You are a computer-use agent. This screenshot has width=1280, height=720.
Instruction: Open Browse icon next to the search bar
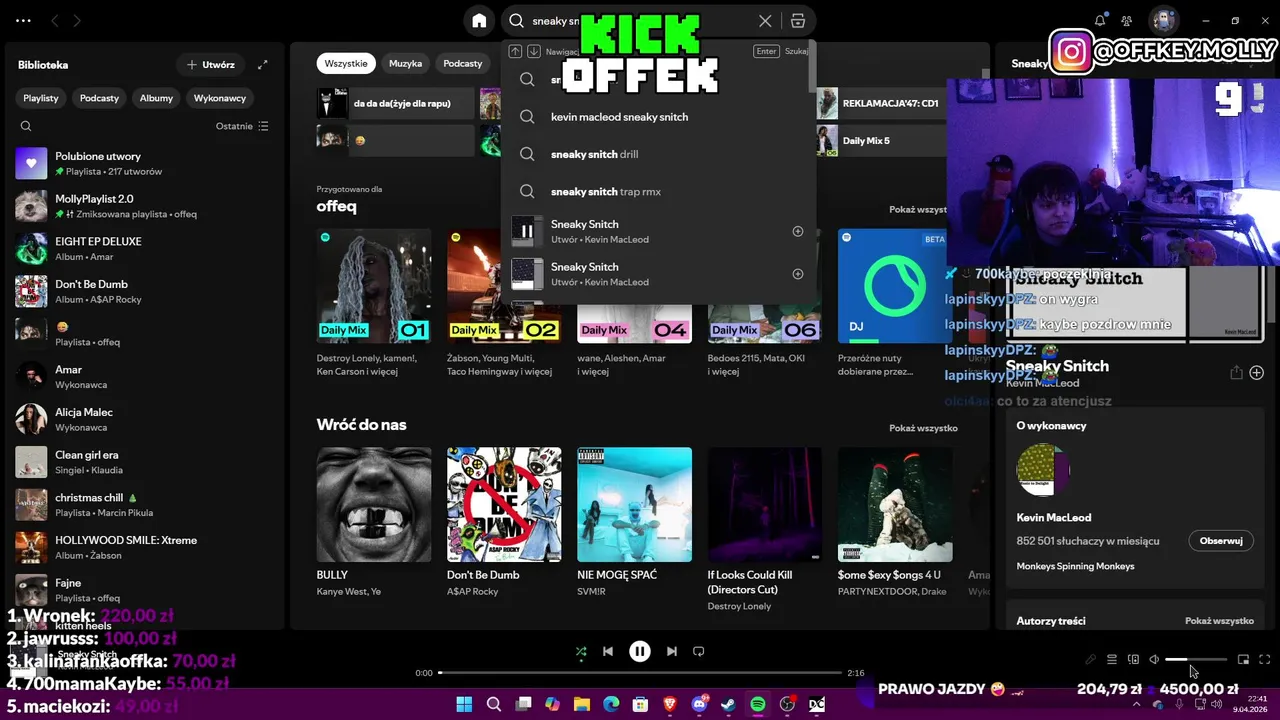(x=797, y=21)
